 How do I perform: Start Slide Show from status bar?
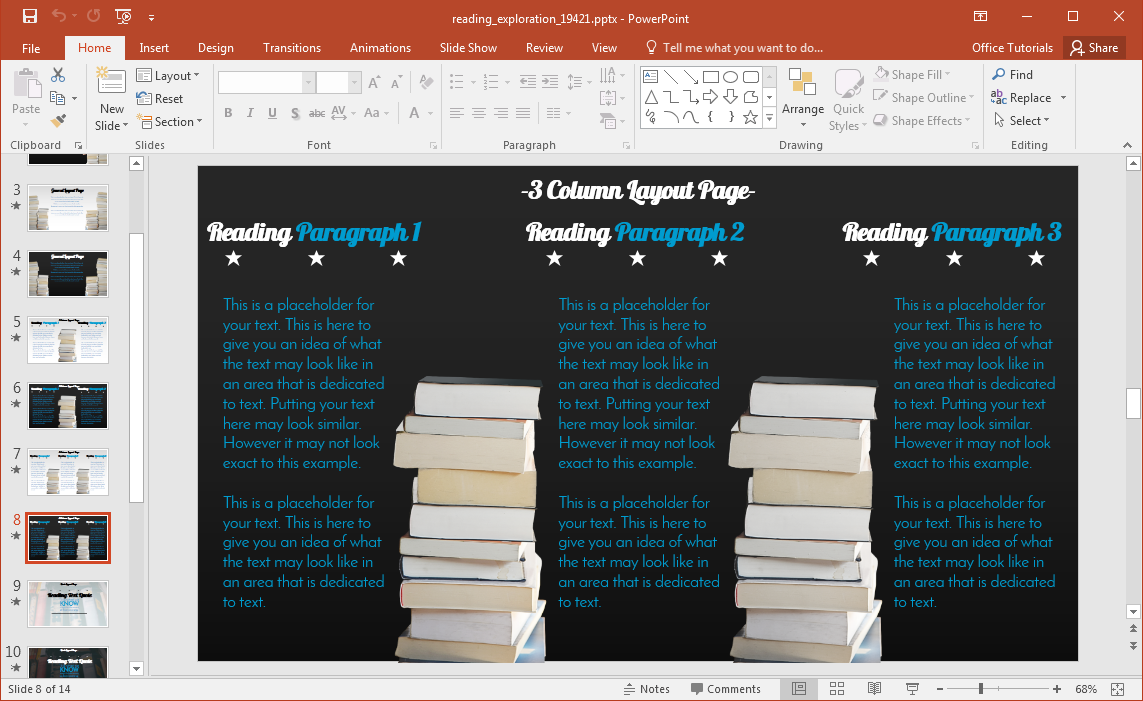(x=912, y=689)
